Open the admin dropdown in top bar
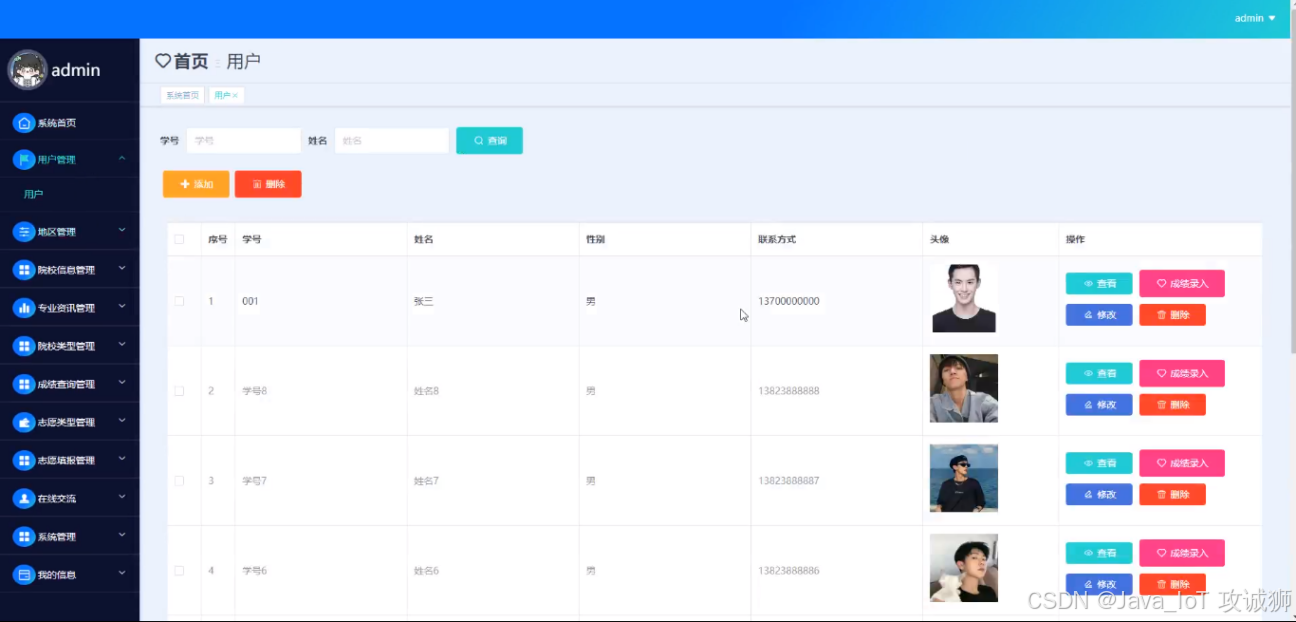 point(1255,18)
